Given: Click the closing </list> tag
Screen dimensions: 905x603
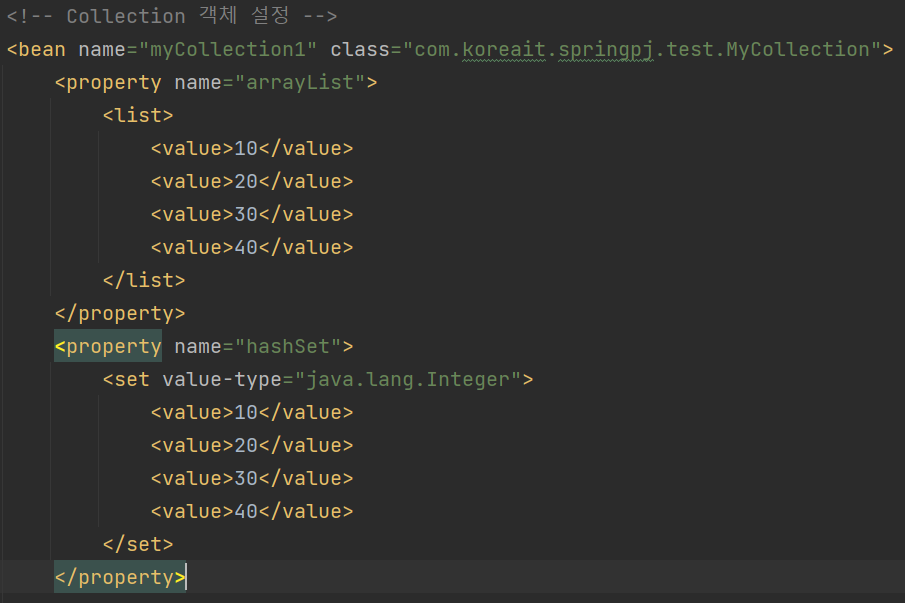Looking at the screenshot, I should [144, 280].
